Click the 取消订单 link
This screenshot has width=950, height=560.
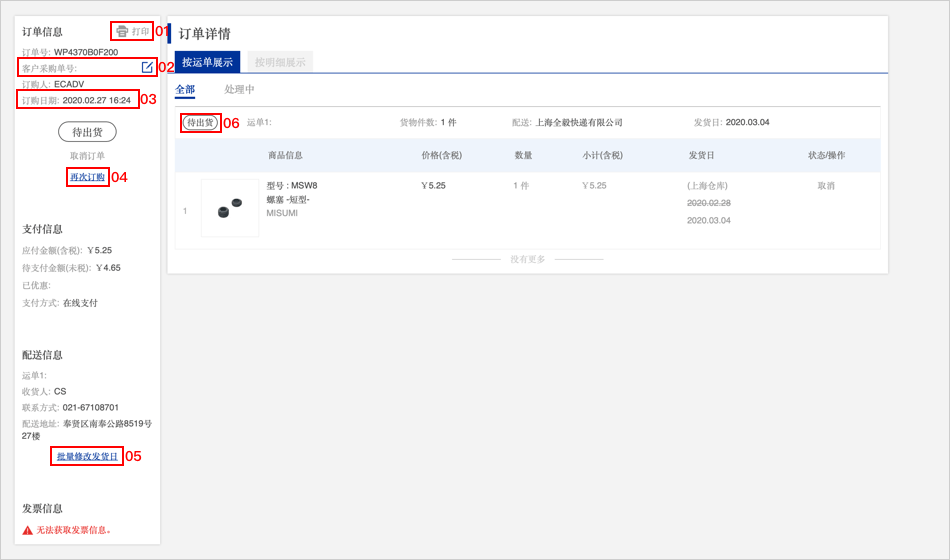[87, 156]
